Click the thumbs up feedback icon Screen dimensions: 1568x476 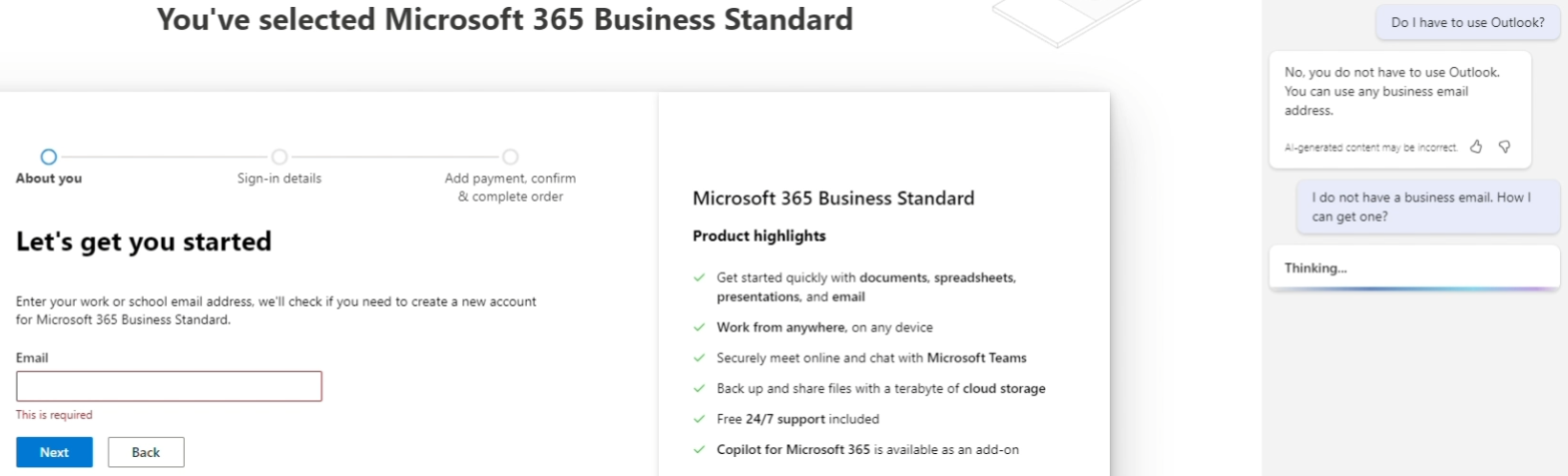(x=1476, y=147)
